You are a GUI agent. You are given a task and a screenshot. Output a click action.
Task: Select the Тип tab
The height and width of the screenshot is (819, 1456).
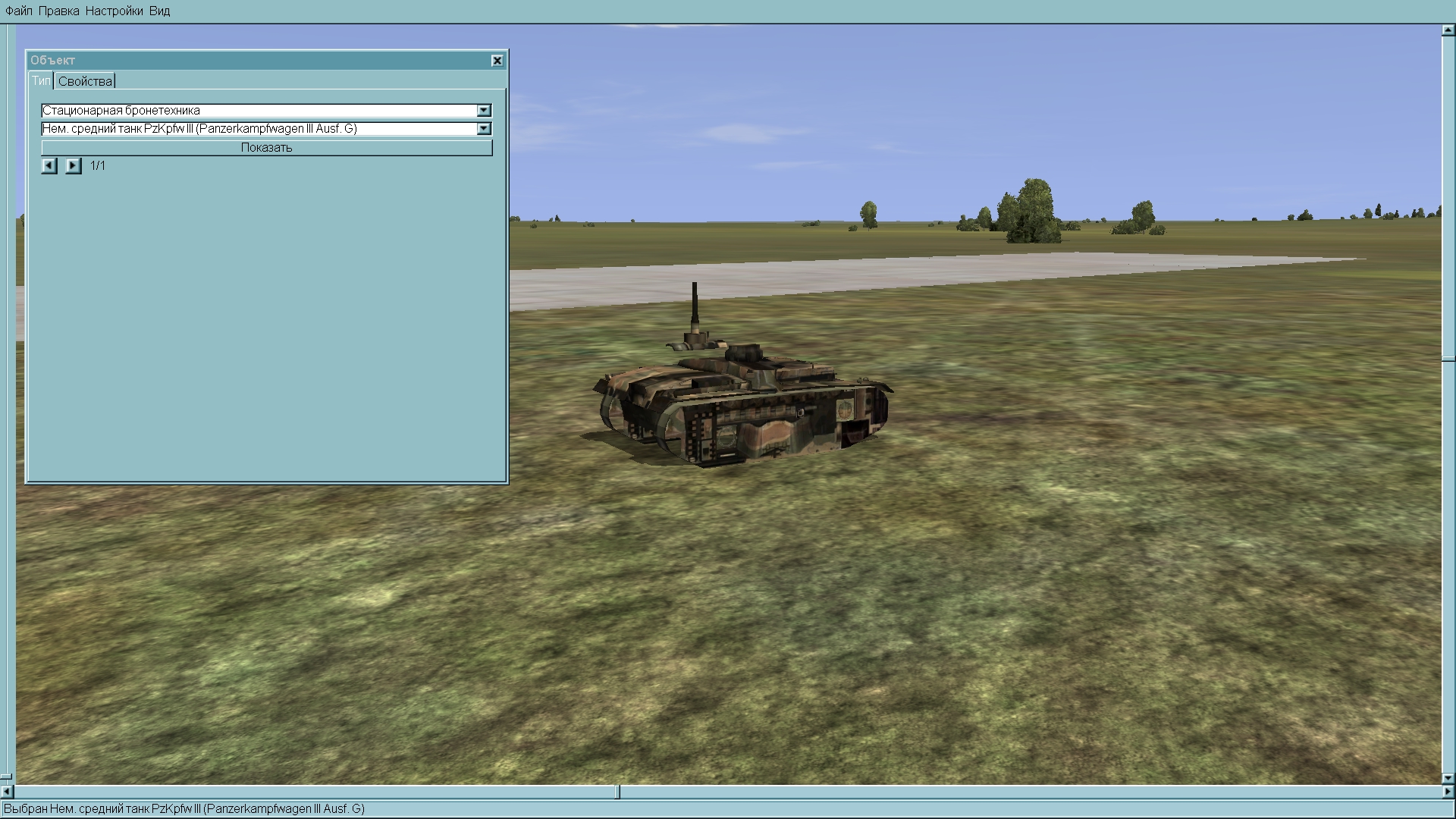(x=41, y=80)
